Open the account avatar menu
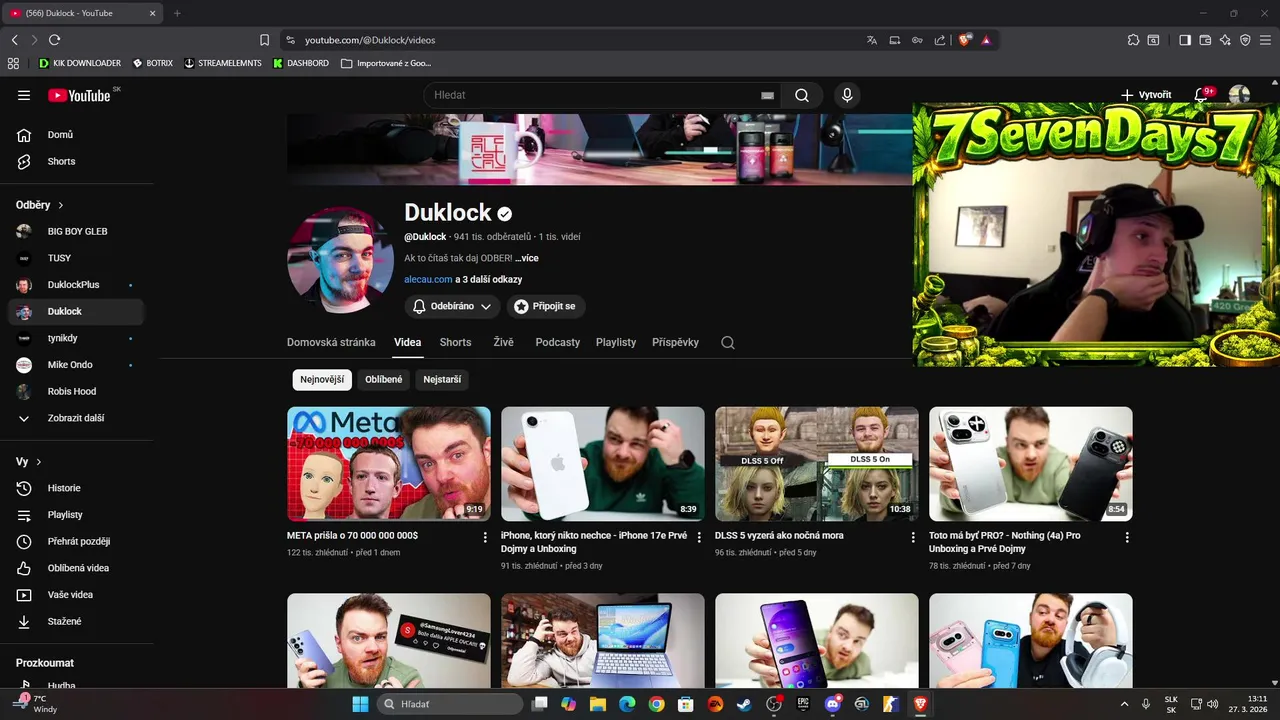 point(1239,95)
